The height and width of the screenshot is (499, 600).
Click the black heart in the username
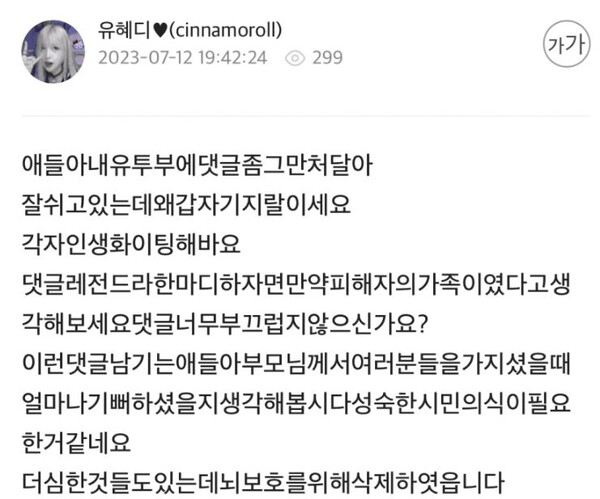[x=160, y=31]
